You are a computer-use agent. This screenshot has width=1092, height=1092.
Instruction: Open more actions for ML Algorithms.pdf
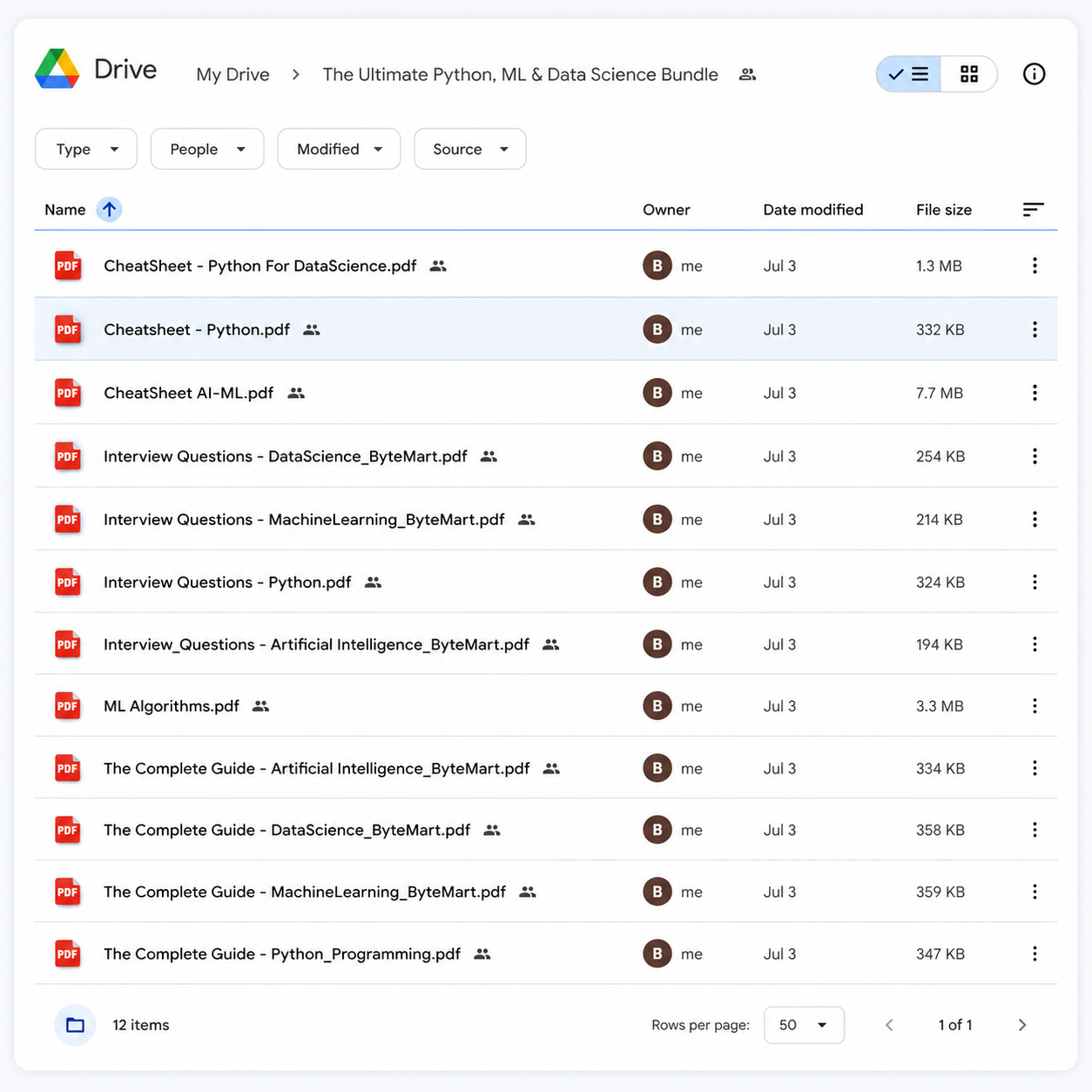[x=1035, y=706]
